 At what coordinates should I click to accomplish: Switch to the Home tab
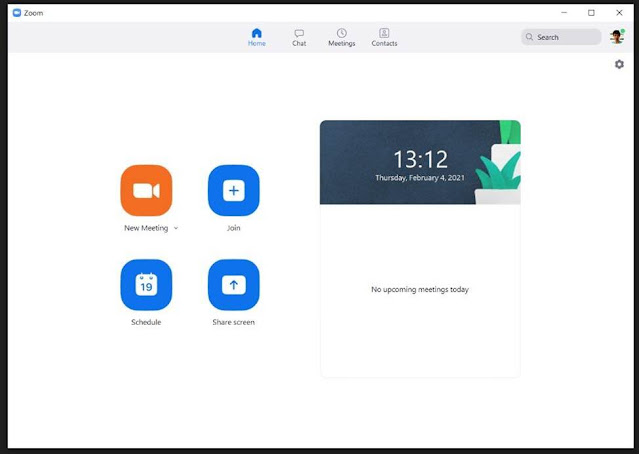[x=257, y=37]
